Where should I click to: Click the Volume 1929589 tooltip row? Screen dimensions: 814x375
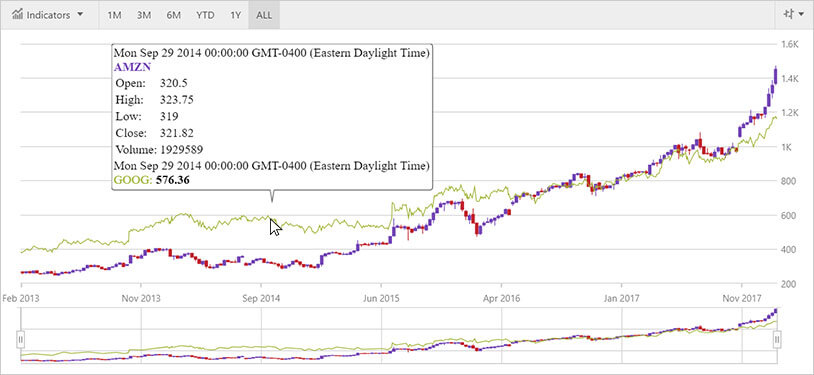point(159,150)
